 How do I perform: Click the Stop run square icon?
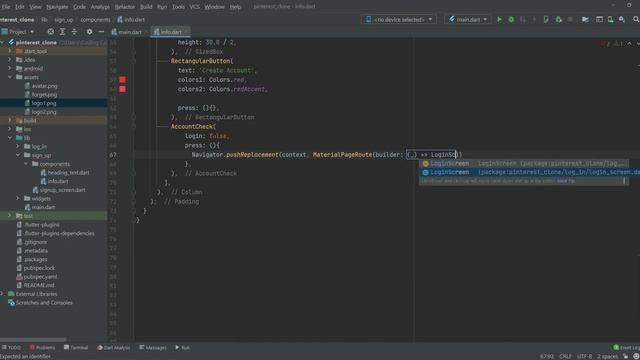point(570,19)
